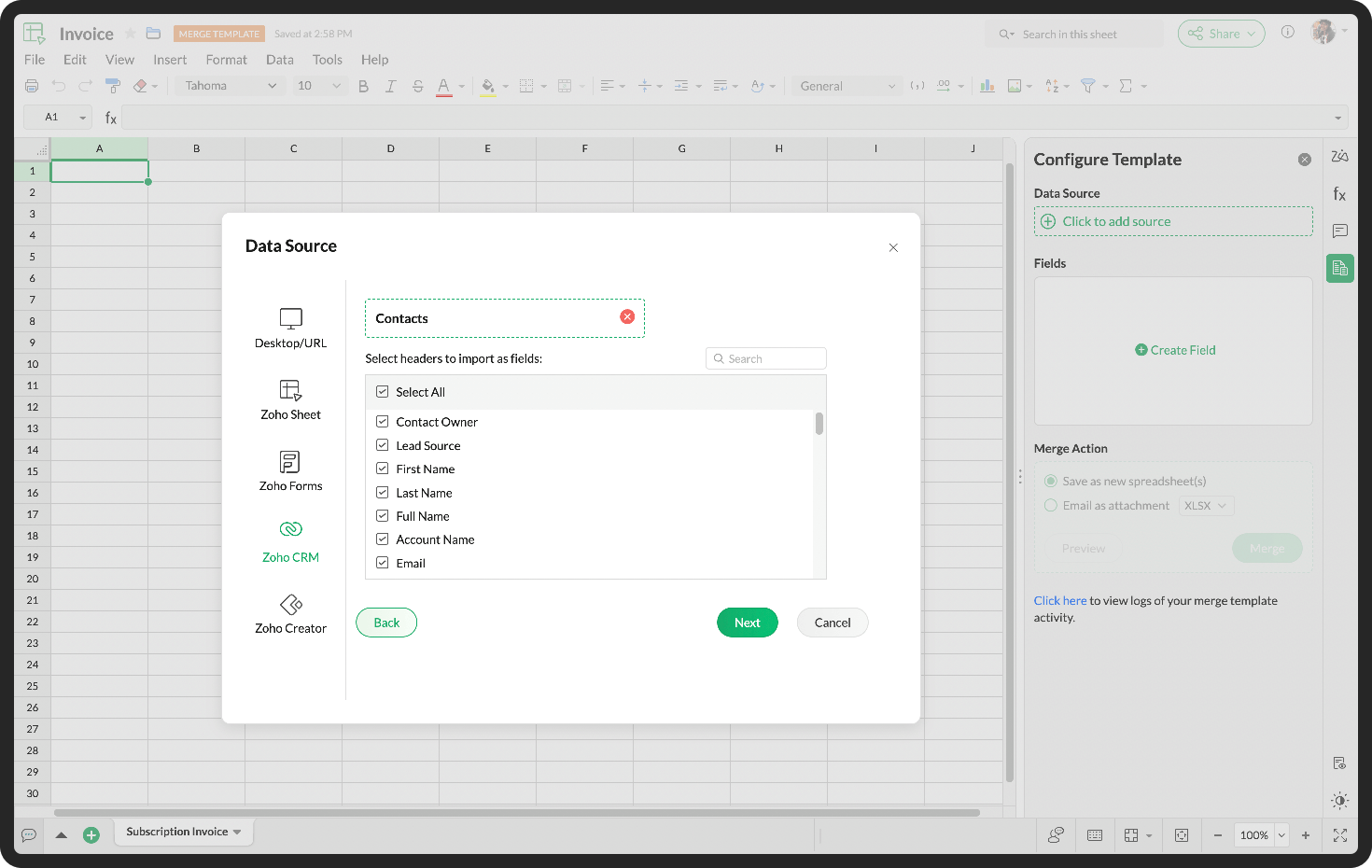Open the fill color bucket picker
The width and height of the screenshot is (1372, 868).
488,86
